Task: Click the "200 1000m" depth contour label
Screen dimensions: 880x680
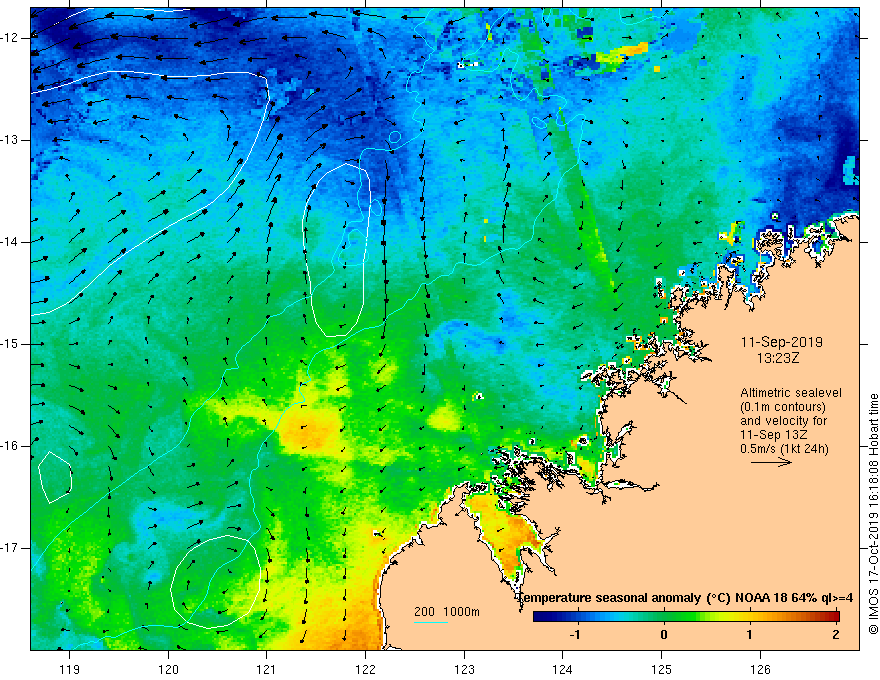Action: (447, 612)
